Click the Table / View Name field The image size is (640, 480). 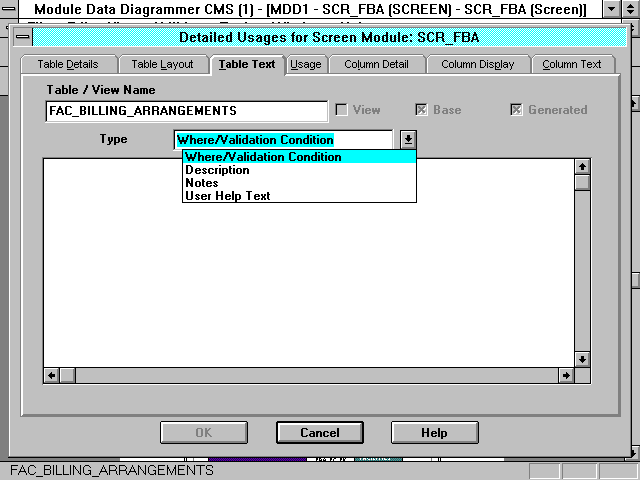tap(186, 111)
